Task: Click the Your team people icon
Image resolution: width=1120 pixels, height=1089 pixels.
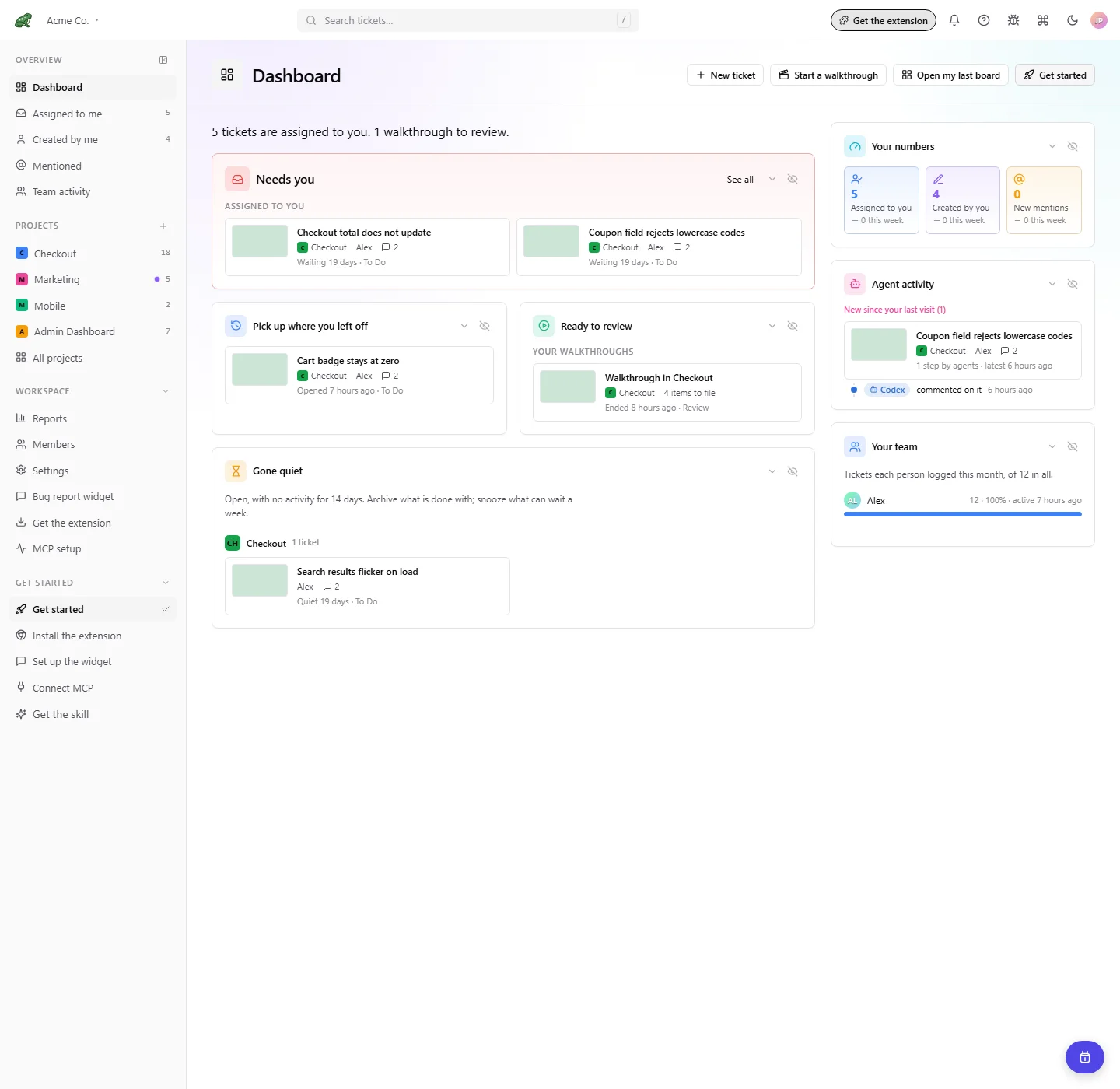Action: pos(855,446)
